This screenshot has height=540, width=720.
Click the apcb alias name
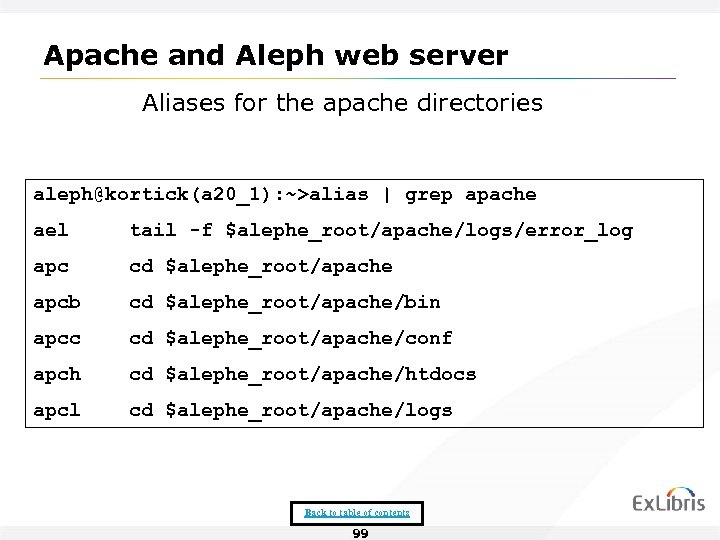pos(57,302)
